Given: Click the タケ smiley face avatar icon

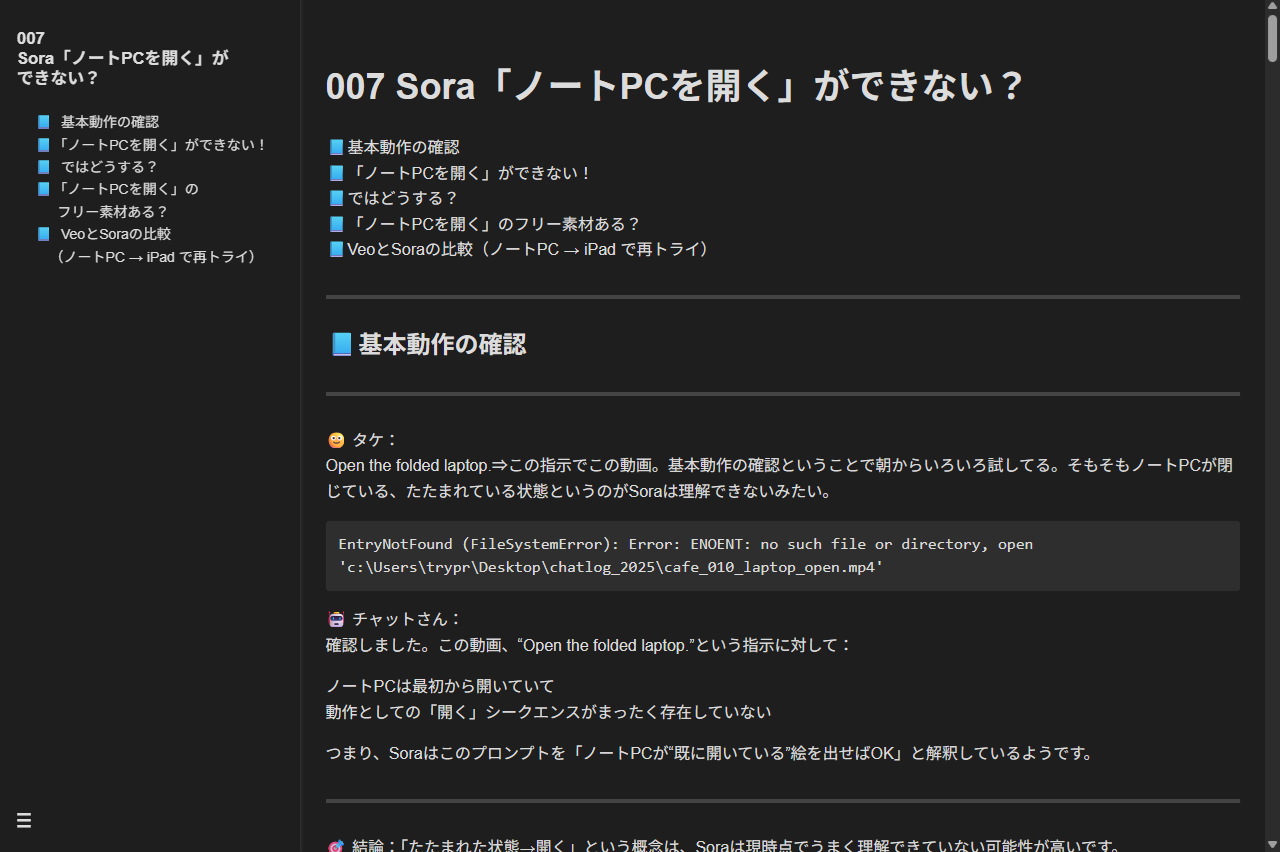Looking at the screenshot, I should [336, 440].
